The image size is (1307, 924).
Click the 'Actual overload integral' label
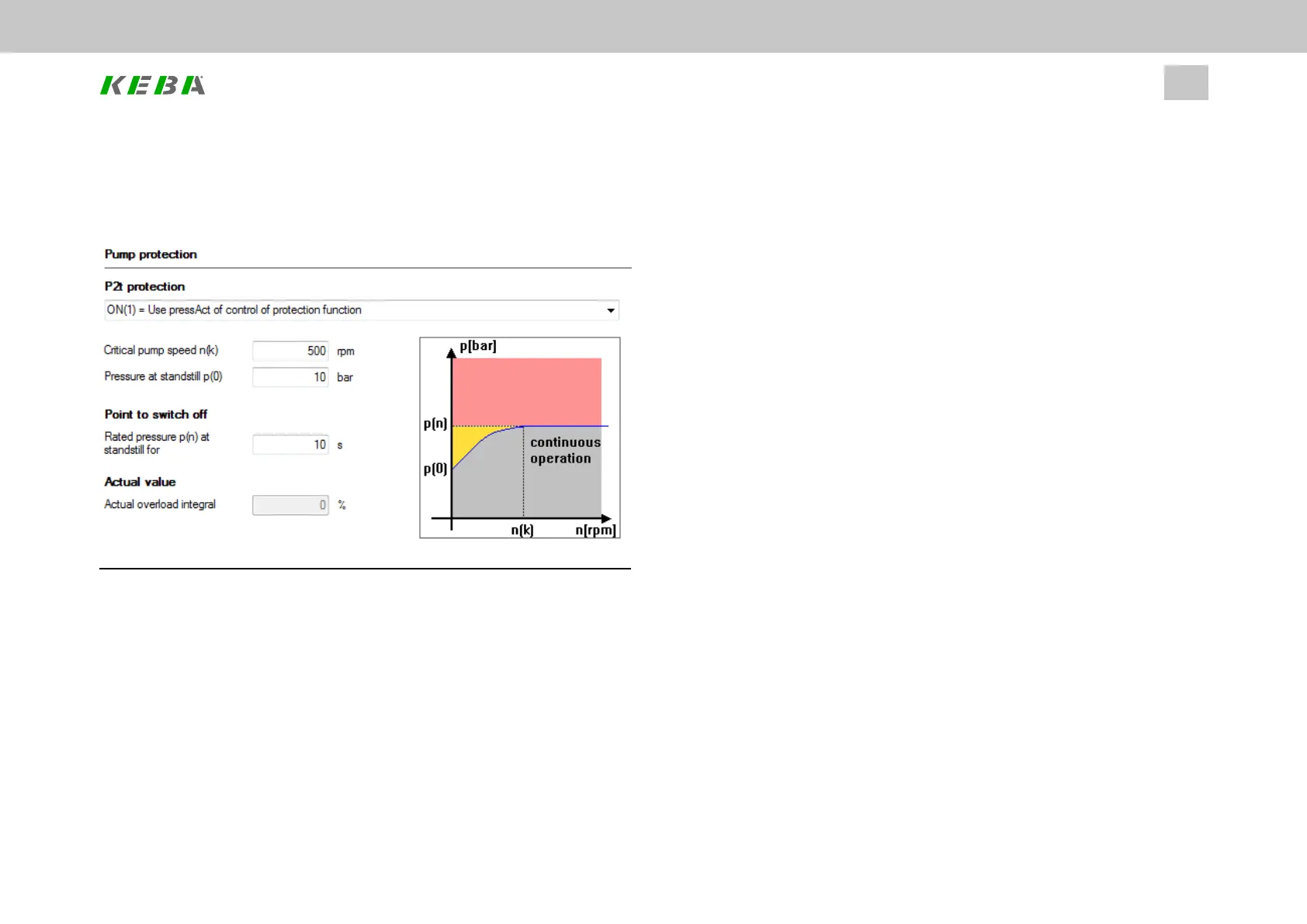[x=160, y=504]
